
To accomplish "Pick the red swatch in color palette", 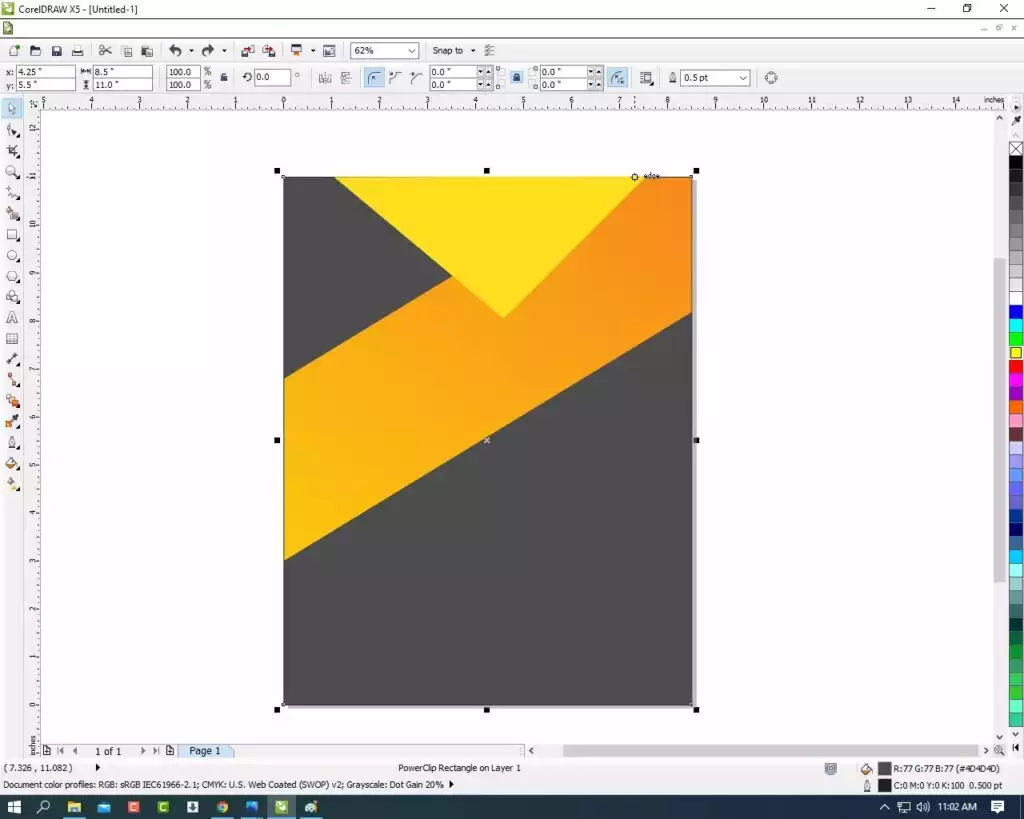I will pyautogui.click(x=1015, y=367).
